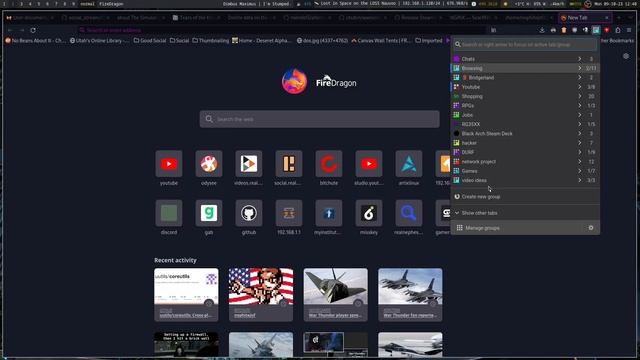Open the Imported bookmarks folder

click(x=429, y=40)
